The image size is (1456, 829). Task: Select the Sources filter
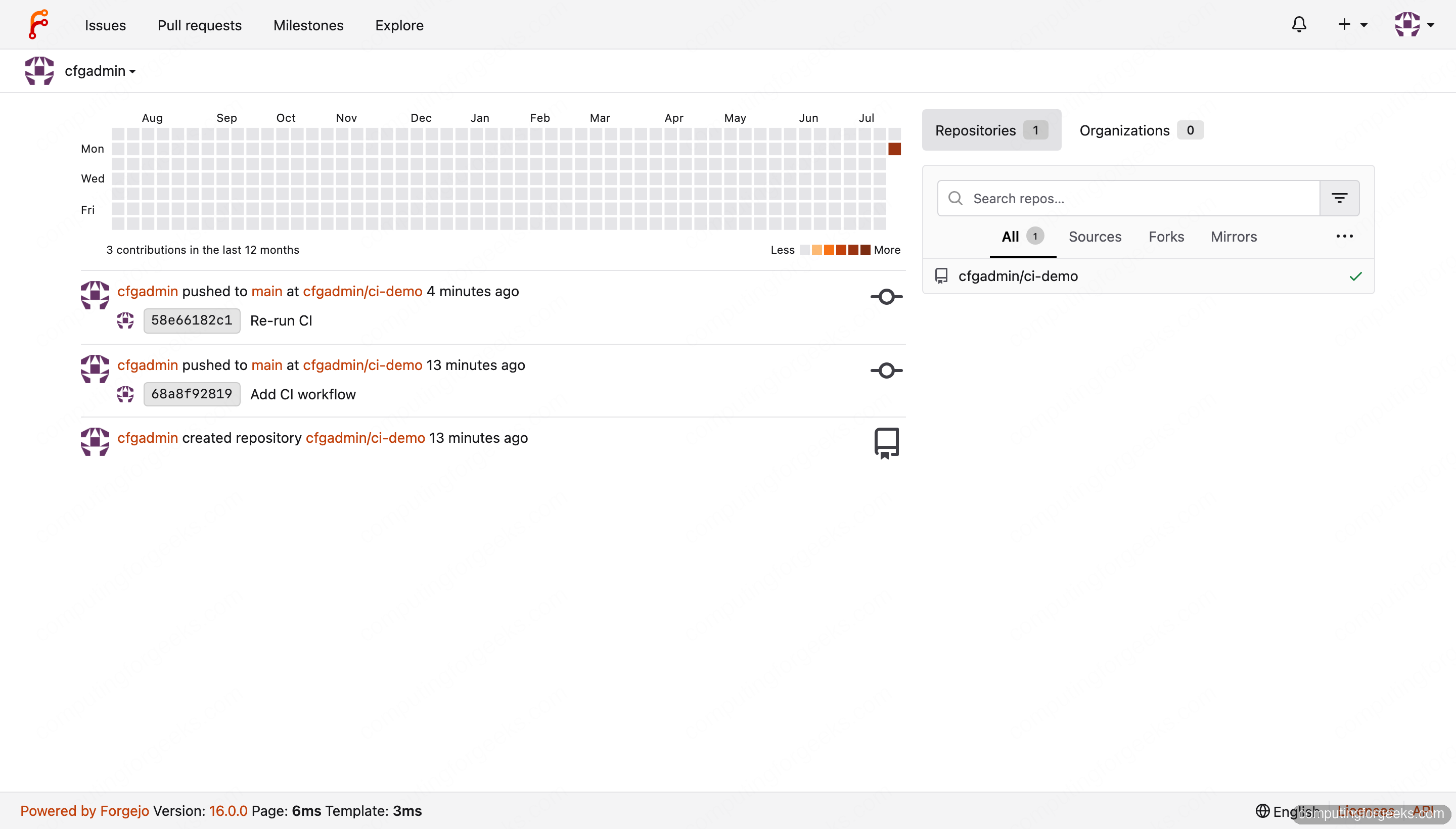click(x=1095, y=237)
